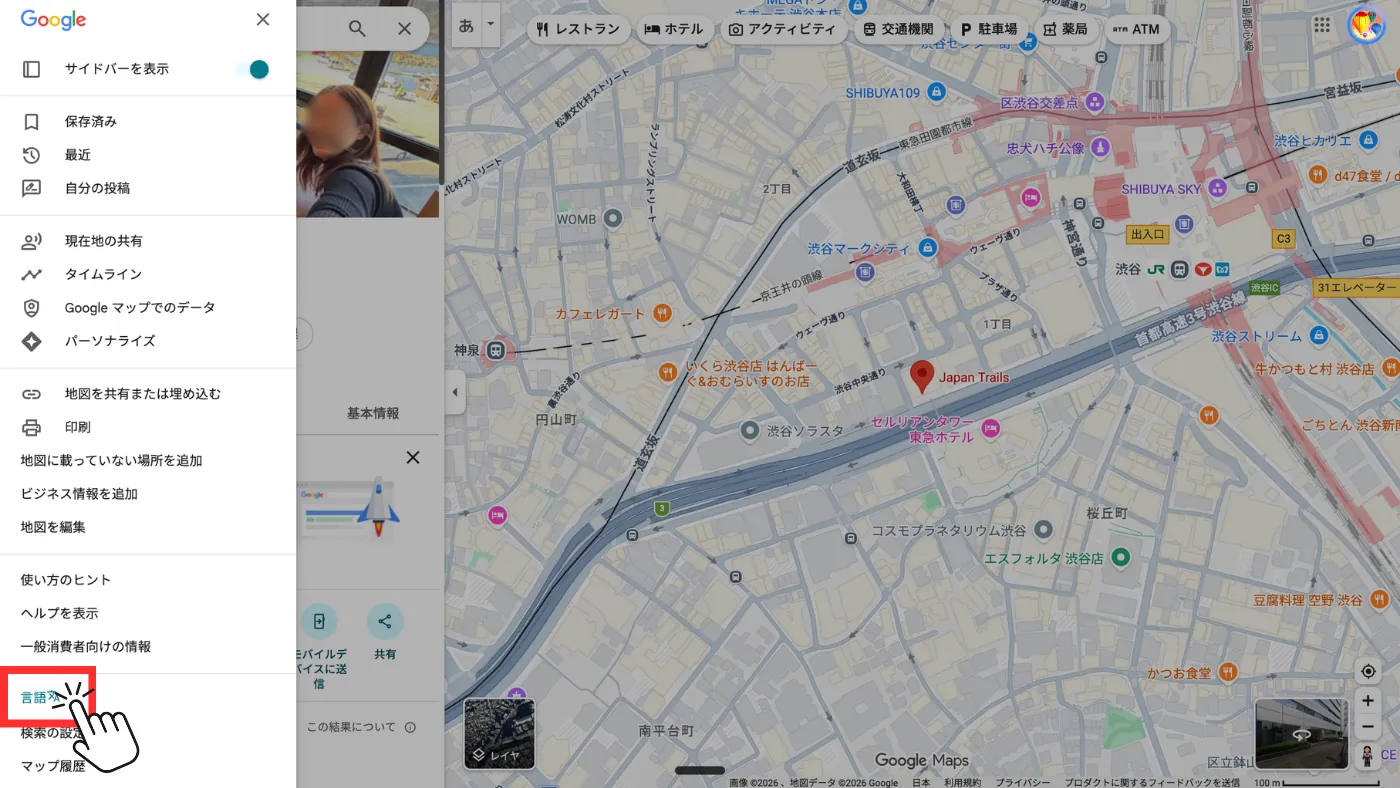
Task: Click the SHIBUYA109 shopping pin
Action: point(936,93)
